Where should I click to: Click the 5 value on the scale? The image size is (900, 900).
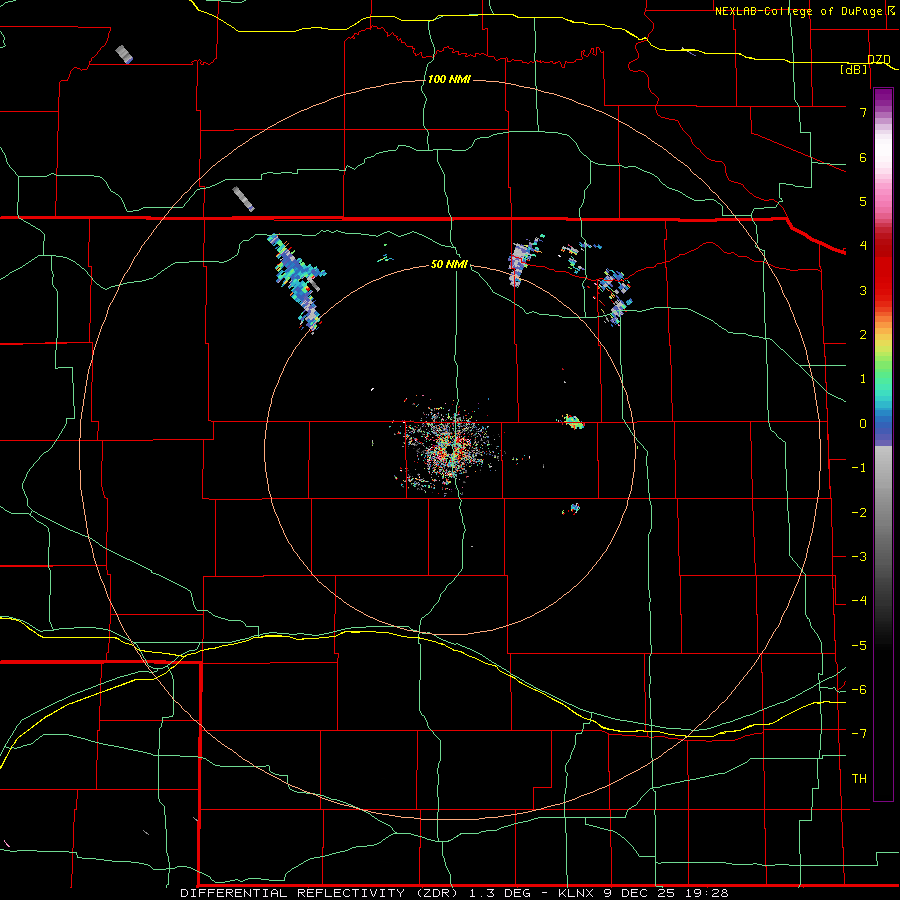[x=863, y=201]
